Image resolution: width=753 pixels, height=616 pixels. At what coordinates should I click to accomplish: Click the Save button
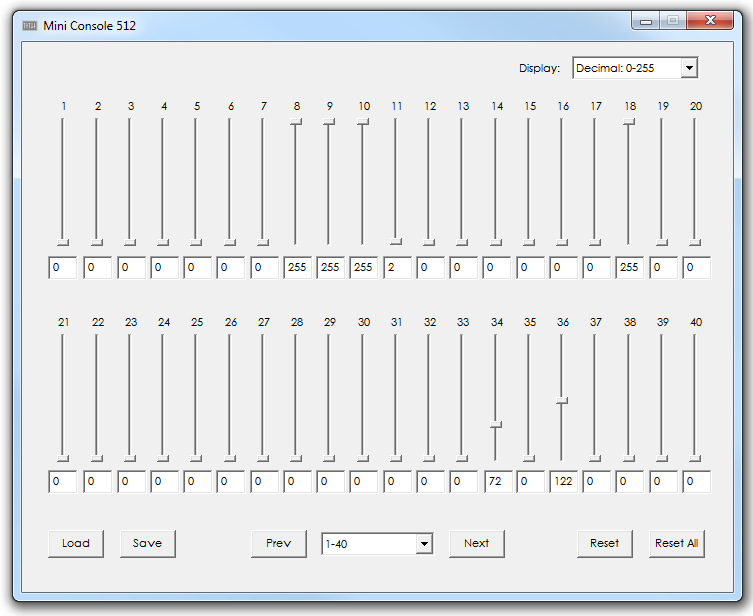click(x=147, y=543)
